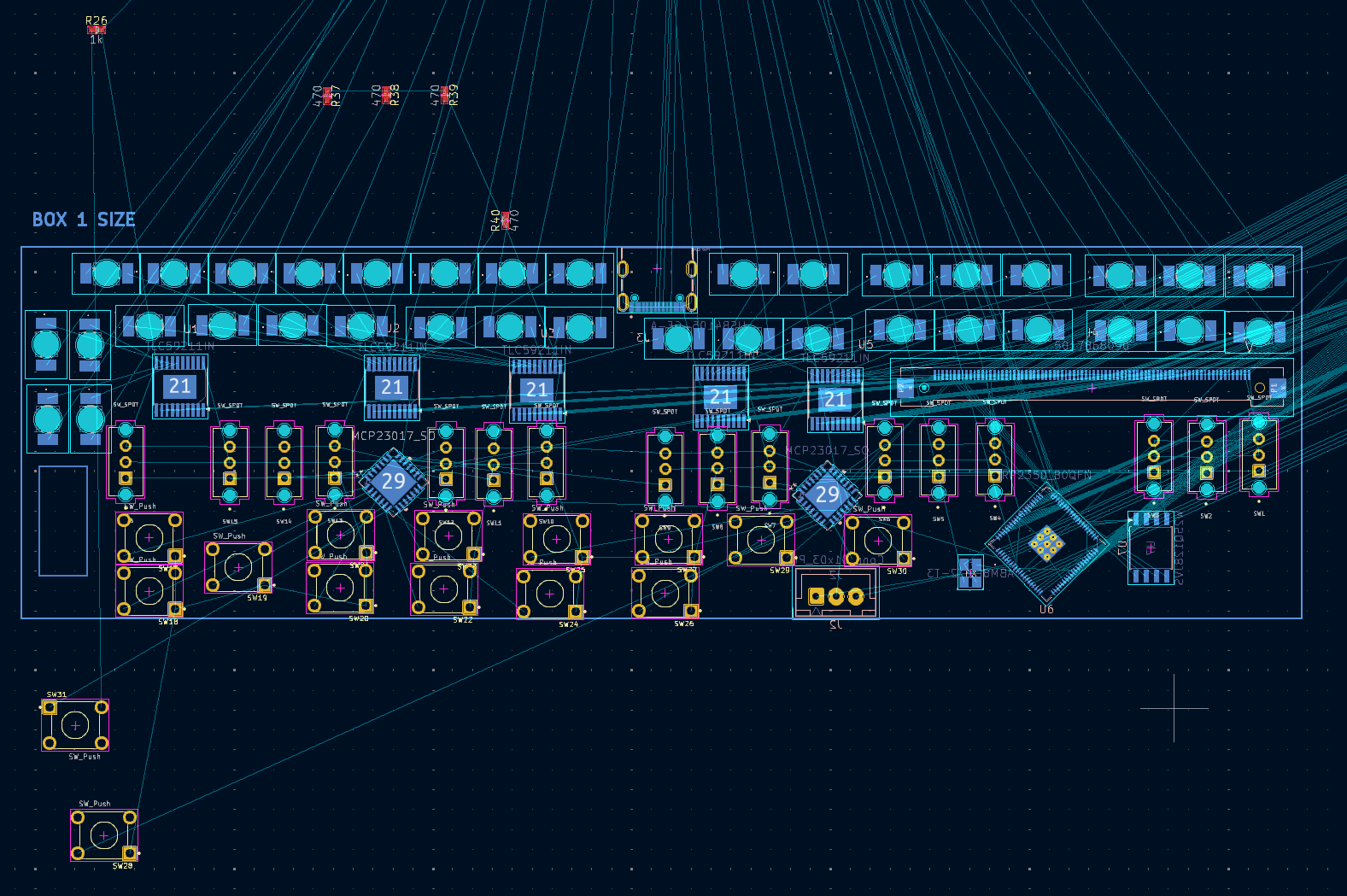Select the R40 resistor above the board
This screenshot has height=896, width=1347.
[x=505, y=220]
